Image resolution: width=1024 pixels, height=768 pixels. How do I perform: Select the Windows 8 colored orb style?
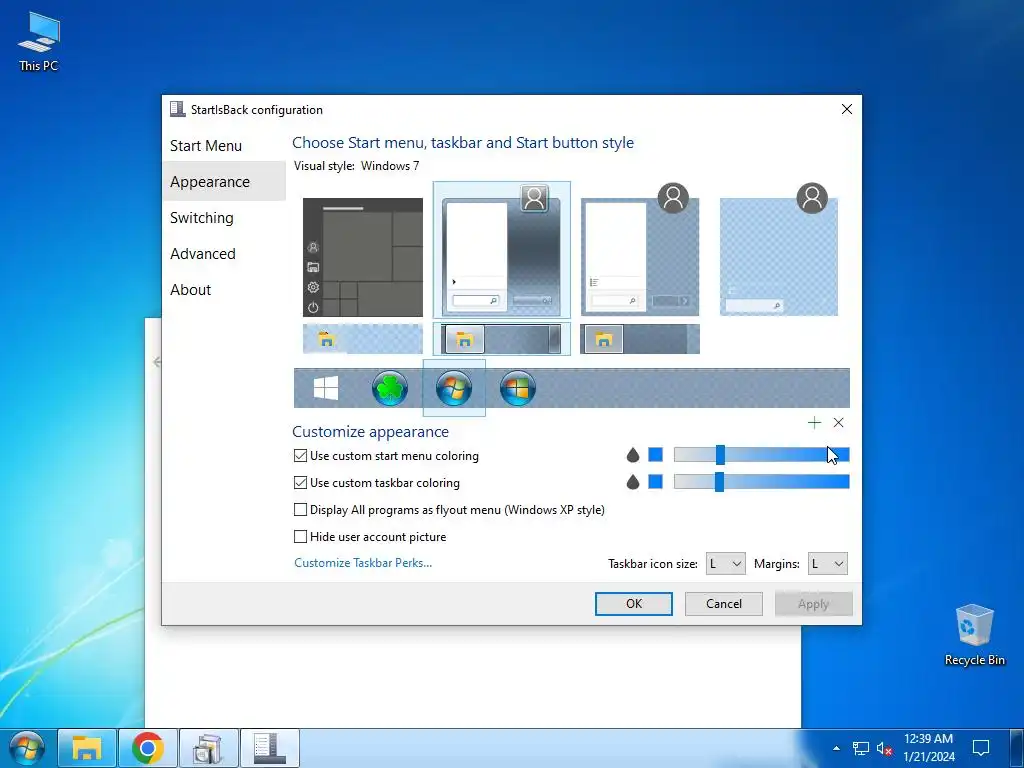pyautogui.click(x=518, y=389)
